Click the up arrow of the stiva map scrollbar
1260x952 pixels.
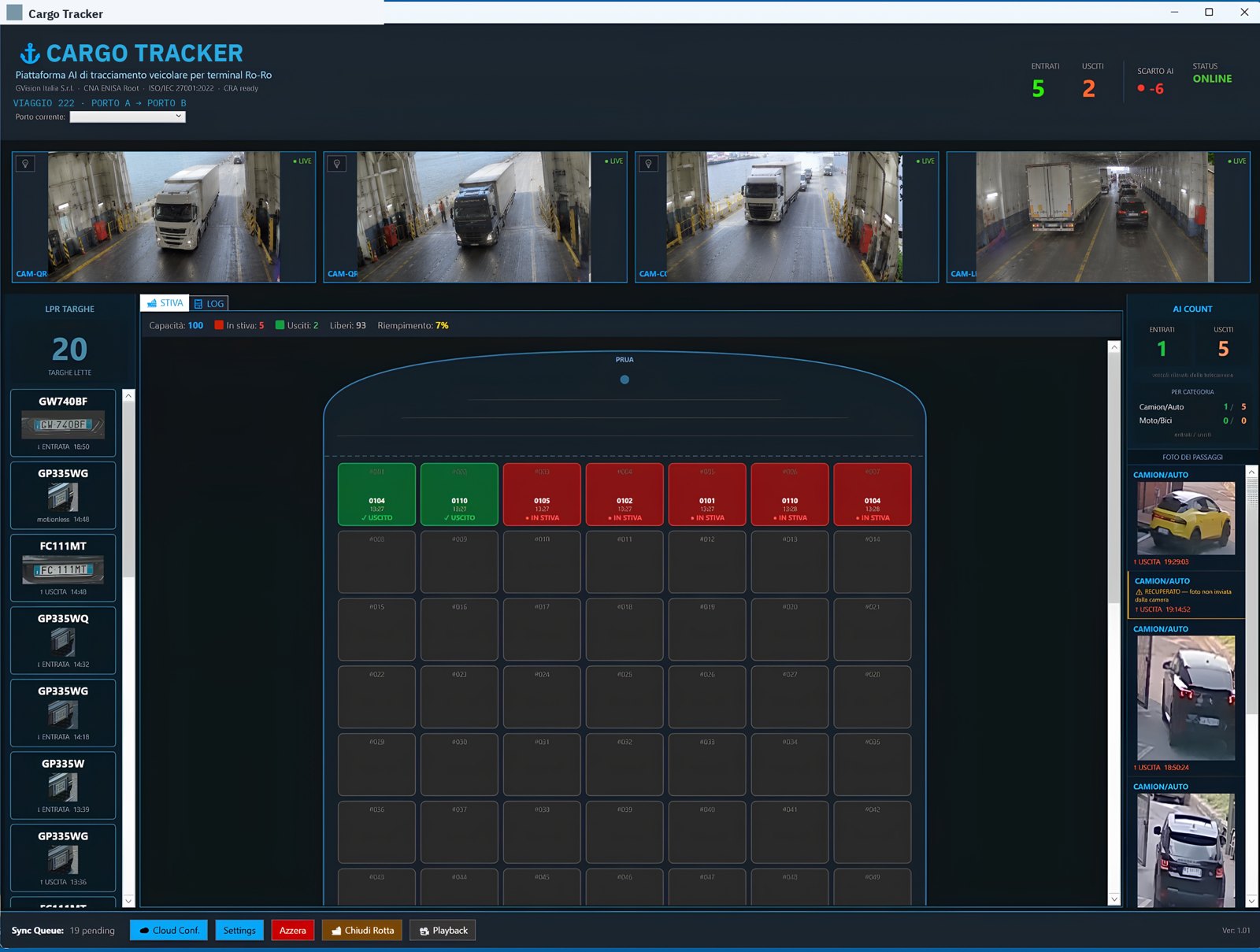[x=1114, y=347]
